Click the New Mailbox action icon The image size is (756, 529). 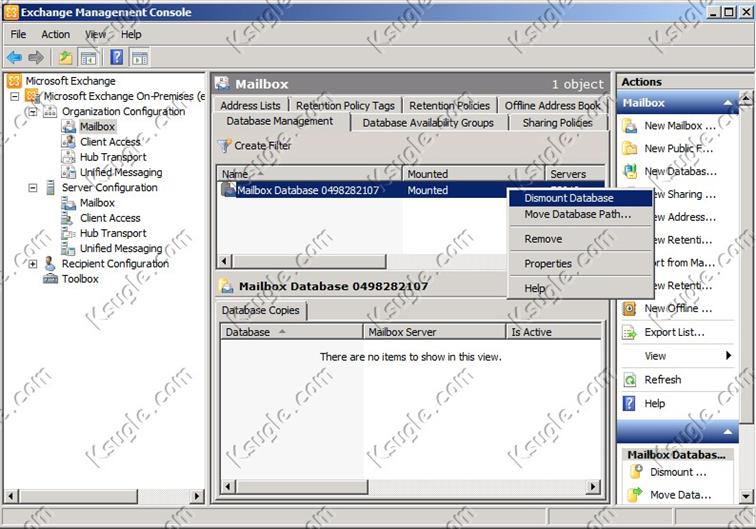[x=630, y=126]
